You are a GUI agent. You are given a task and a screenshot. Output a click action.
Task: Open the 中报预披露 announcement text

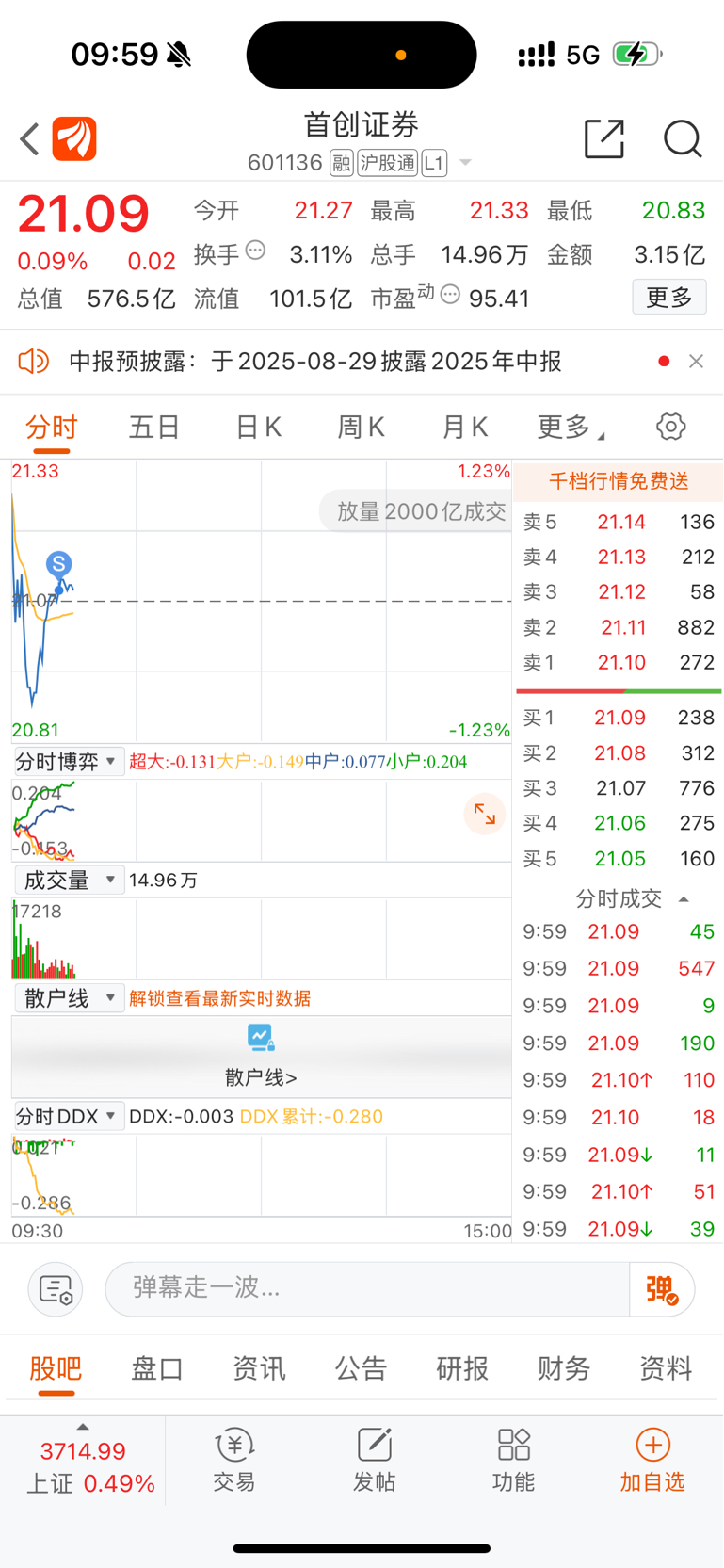315,362
